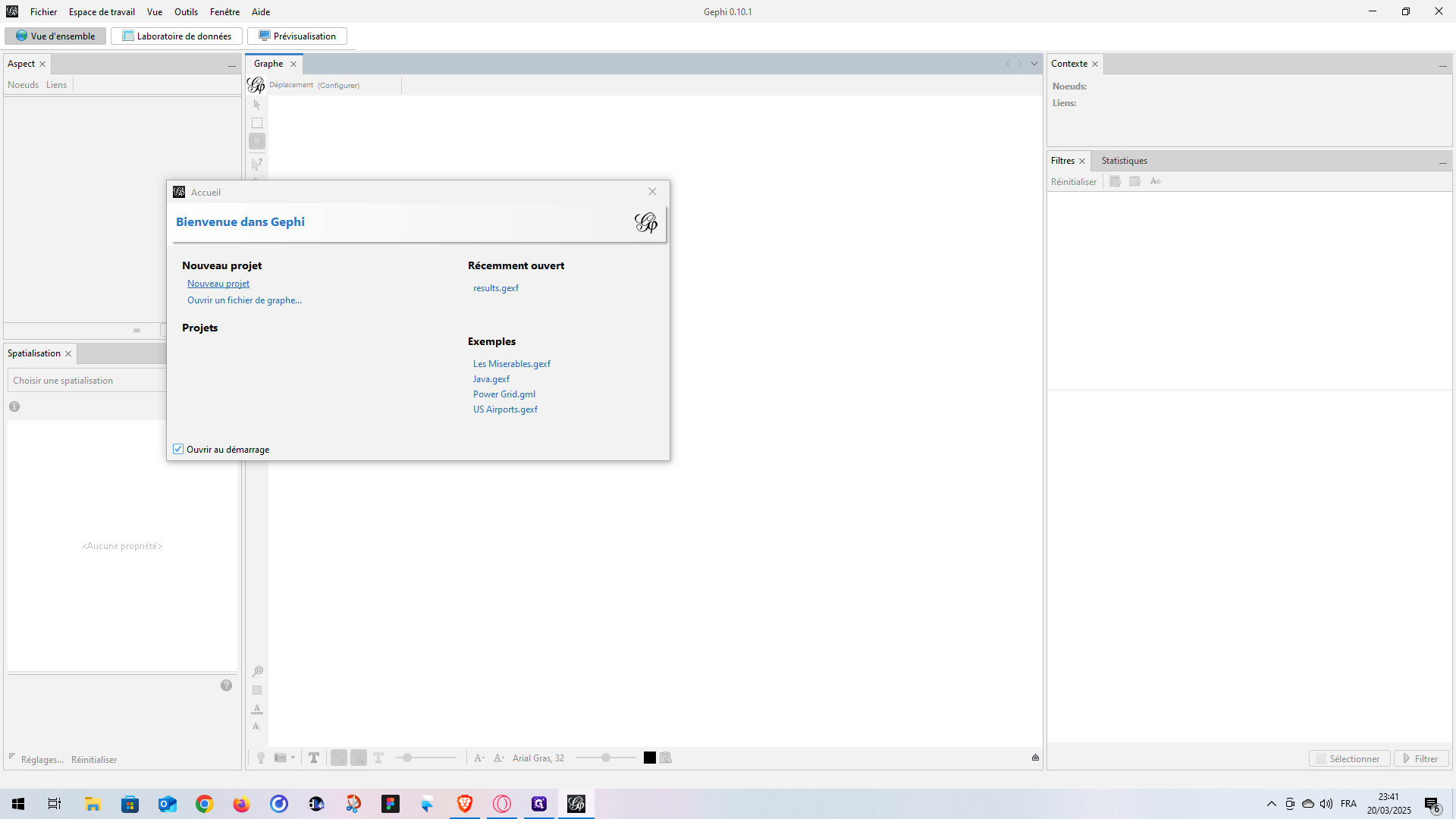Click the Nouveau projet link
1456x819 pixels.
point(218,284)
